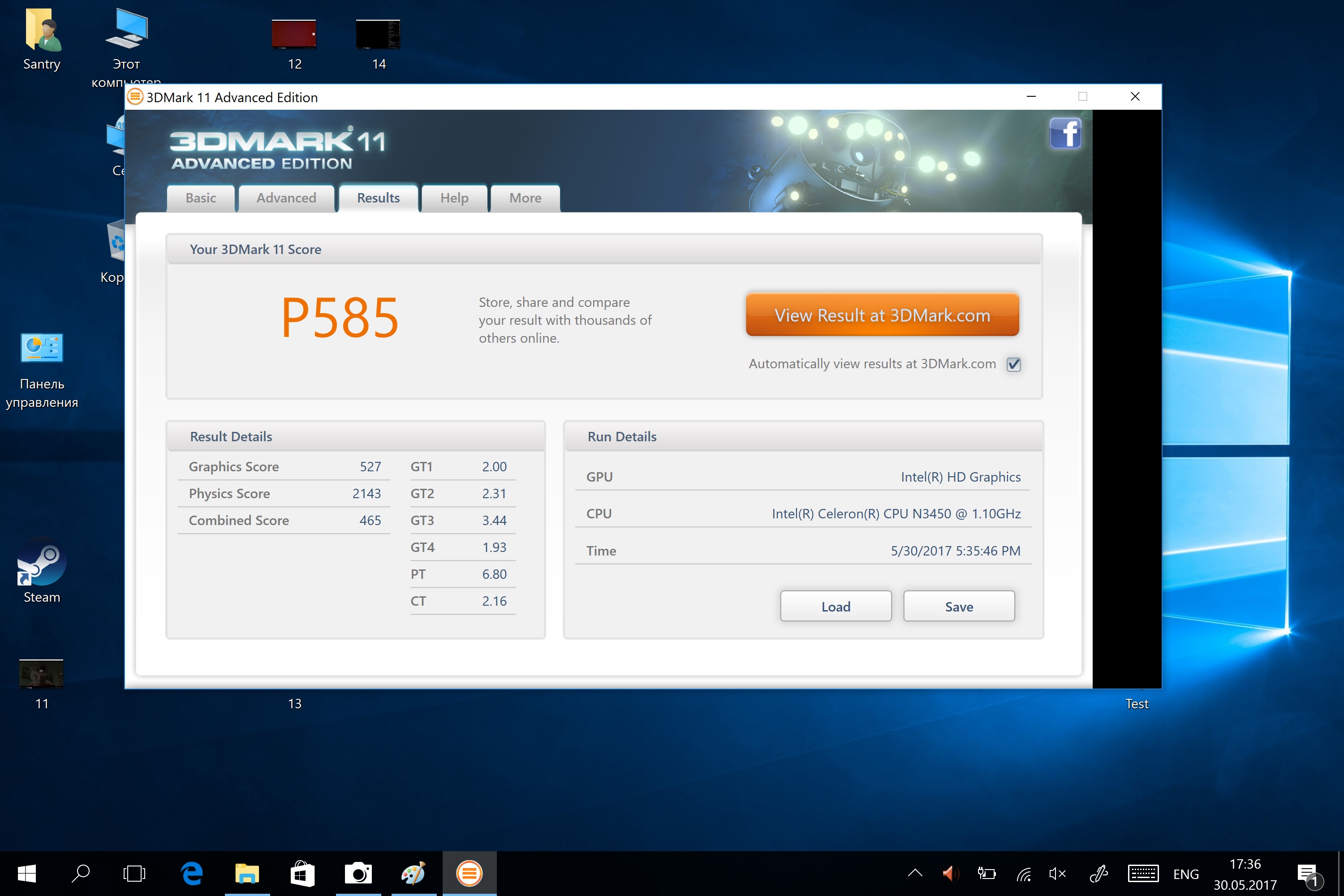Launch Steam from the desktop
The image size is (1344, 896).
pos(42,571)
